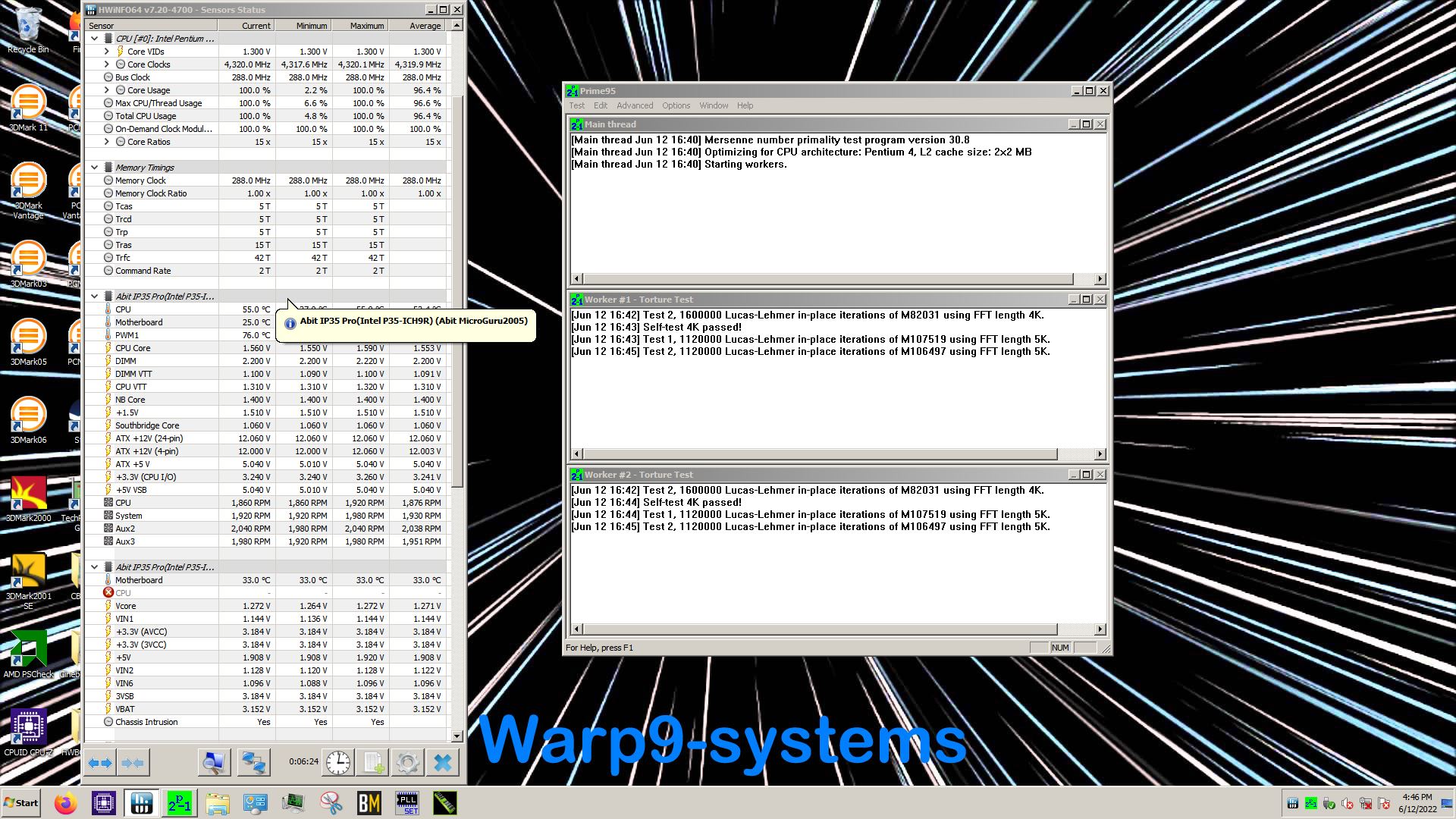Viewport: 1456px width, 819px height.
Task: Click the taskbar clock showing 4:46 PM
Action: pyautogui.click(x=1417, y=803)
